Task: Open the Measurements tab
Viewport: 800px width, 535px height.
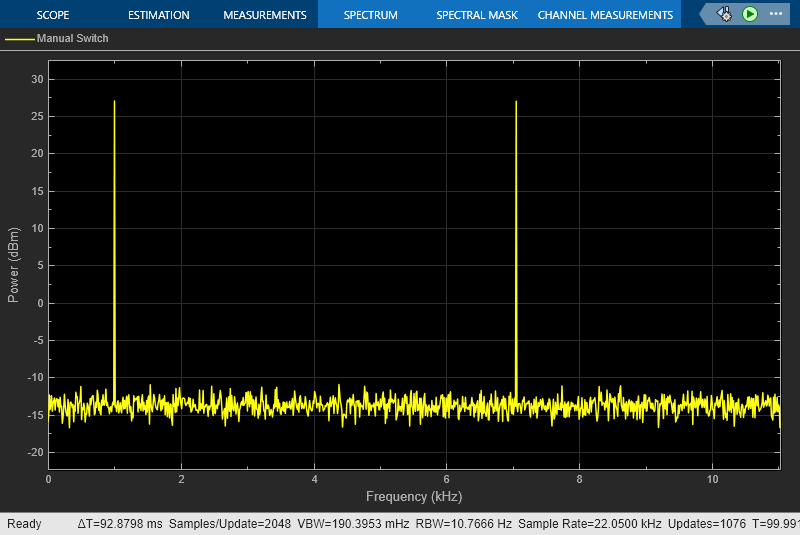Action: tap(265, 15)
